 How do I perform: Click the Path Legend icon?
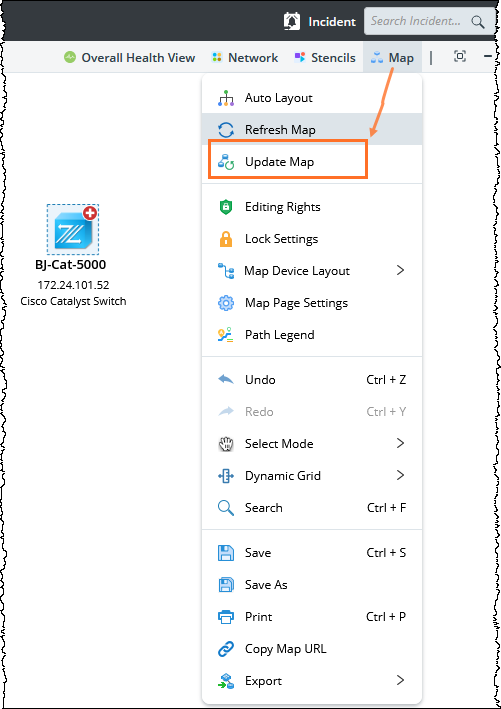click(226, 335)
